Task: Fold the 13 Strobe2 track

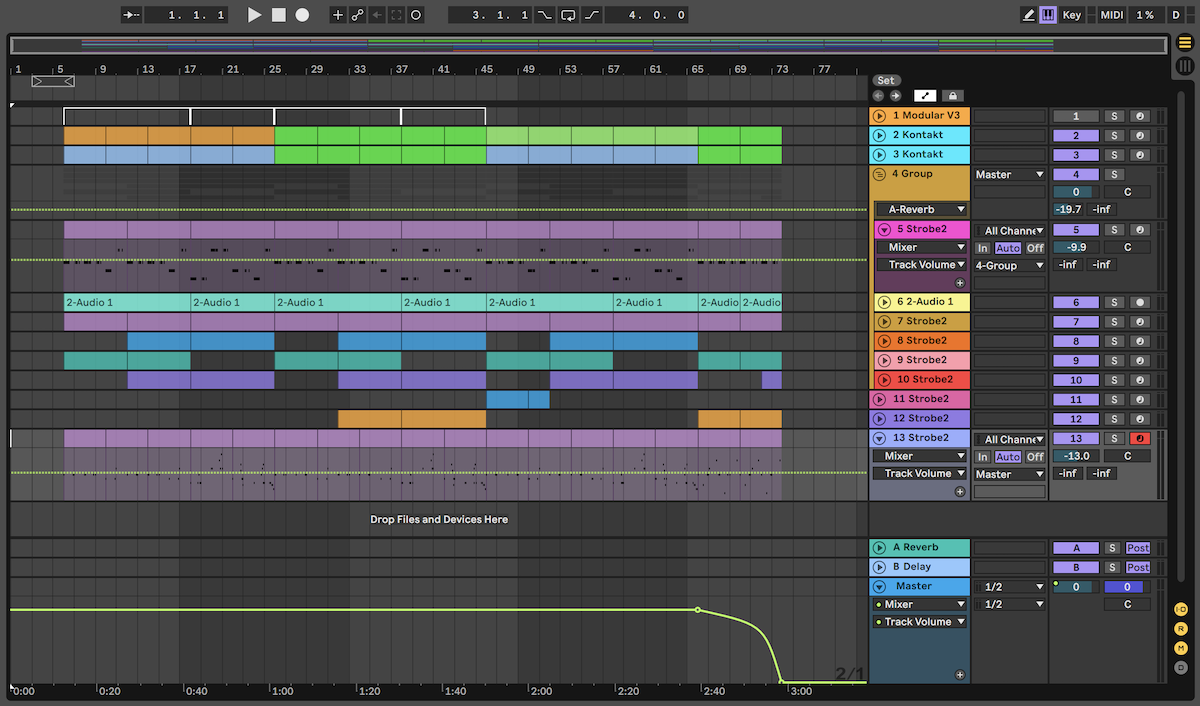Action: click(x=880, y=438)
